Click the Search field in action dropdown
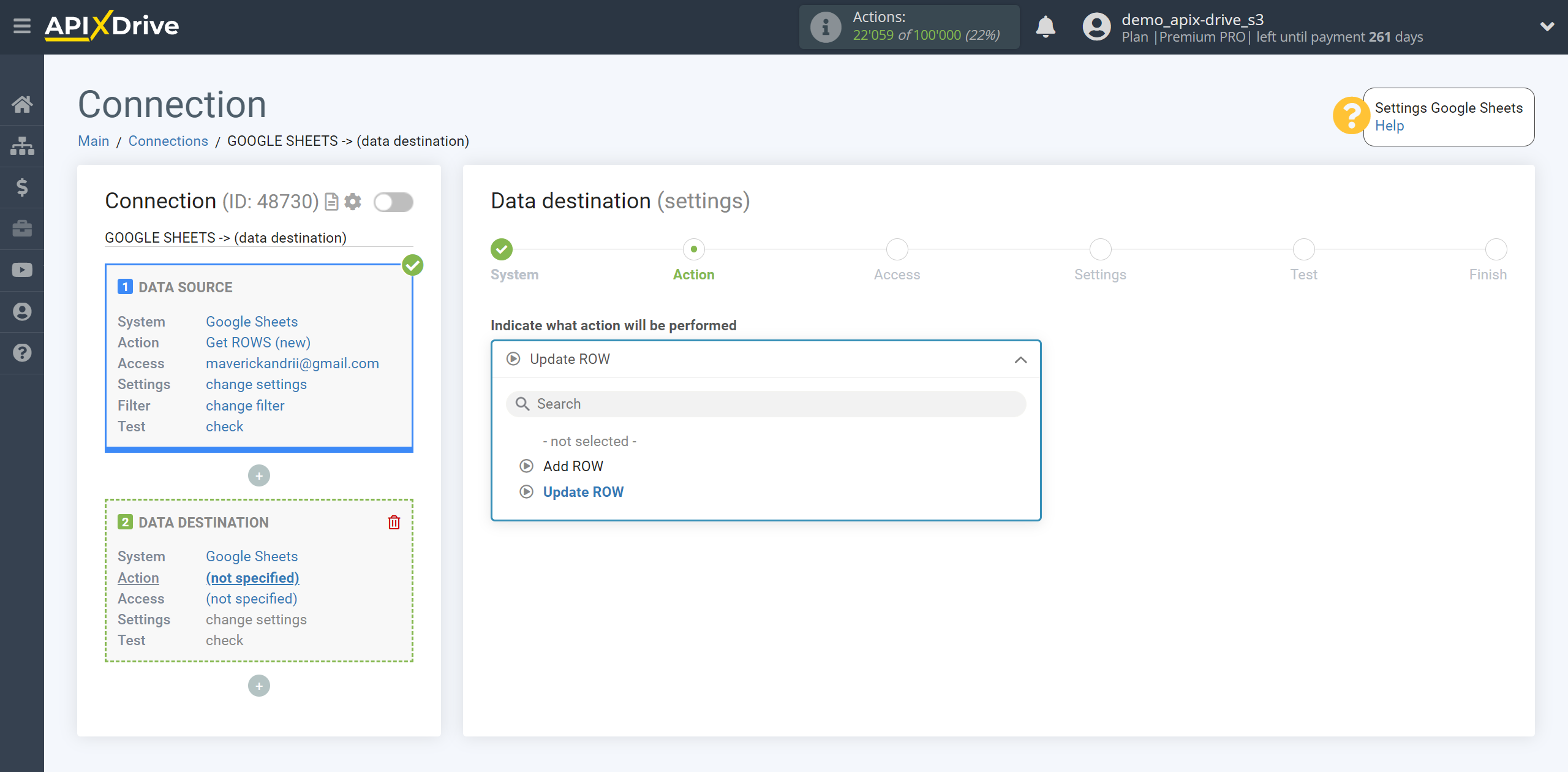Viewport: 1568px width, 772px height. pos(765,403)
